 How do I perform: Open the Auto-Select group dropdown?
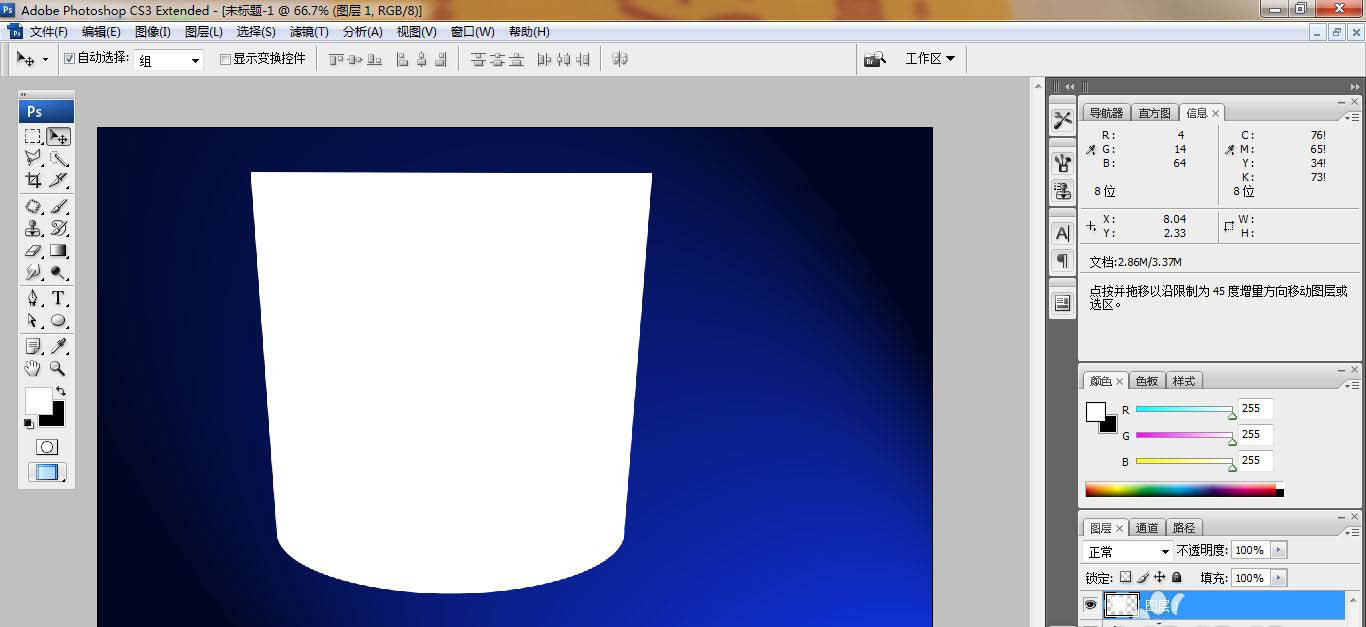(169, 60)
